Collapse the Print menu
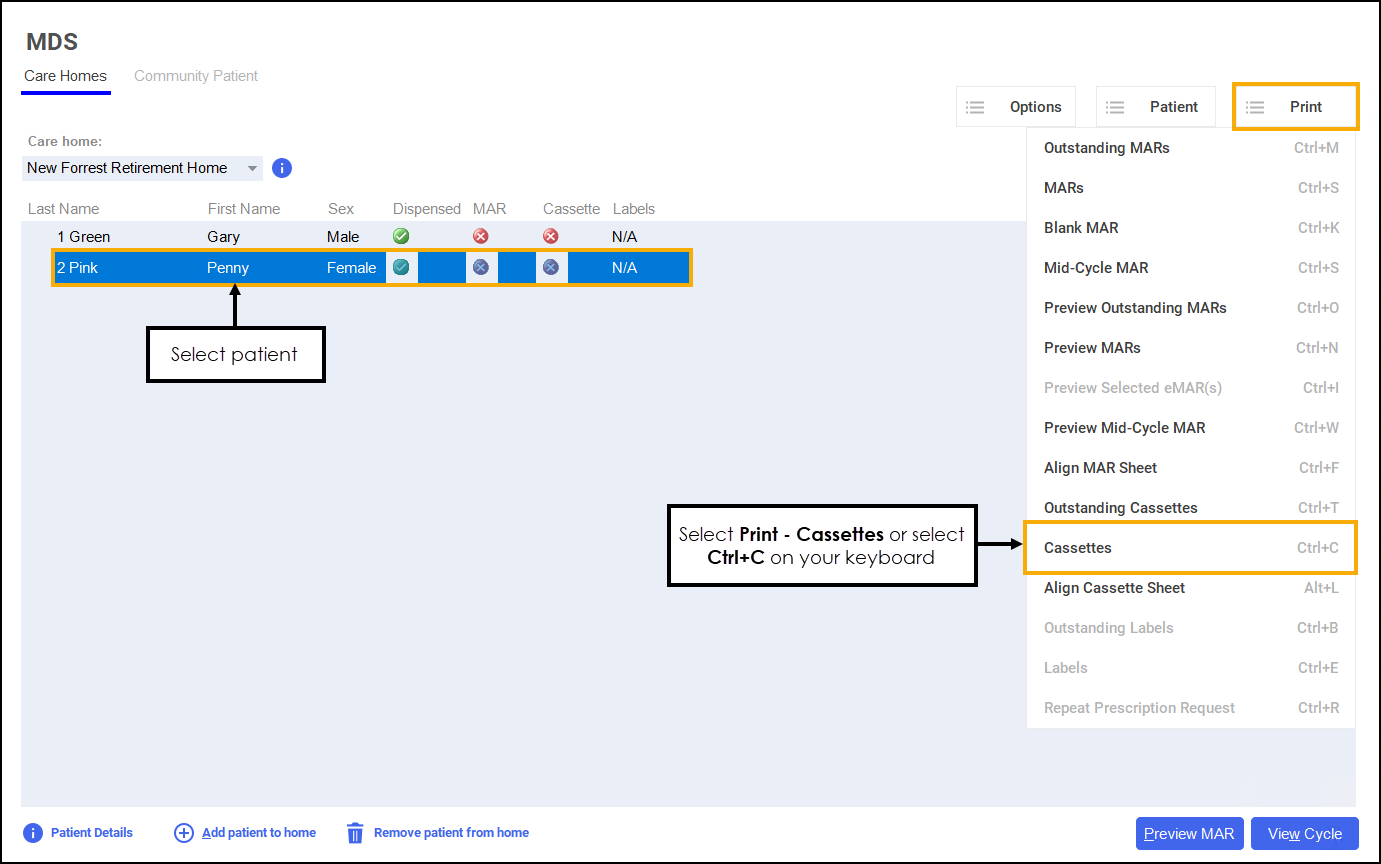1381x864 pixels. coord(1295,107)
